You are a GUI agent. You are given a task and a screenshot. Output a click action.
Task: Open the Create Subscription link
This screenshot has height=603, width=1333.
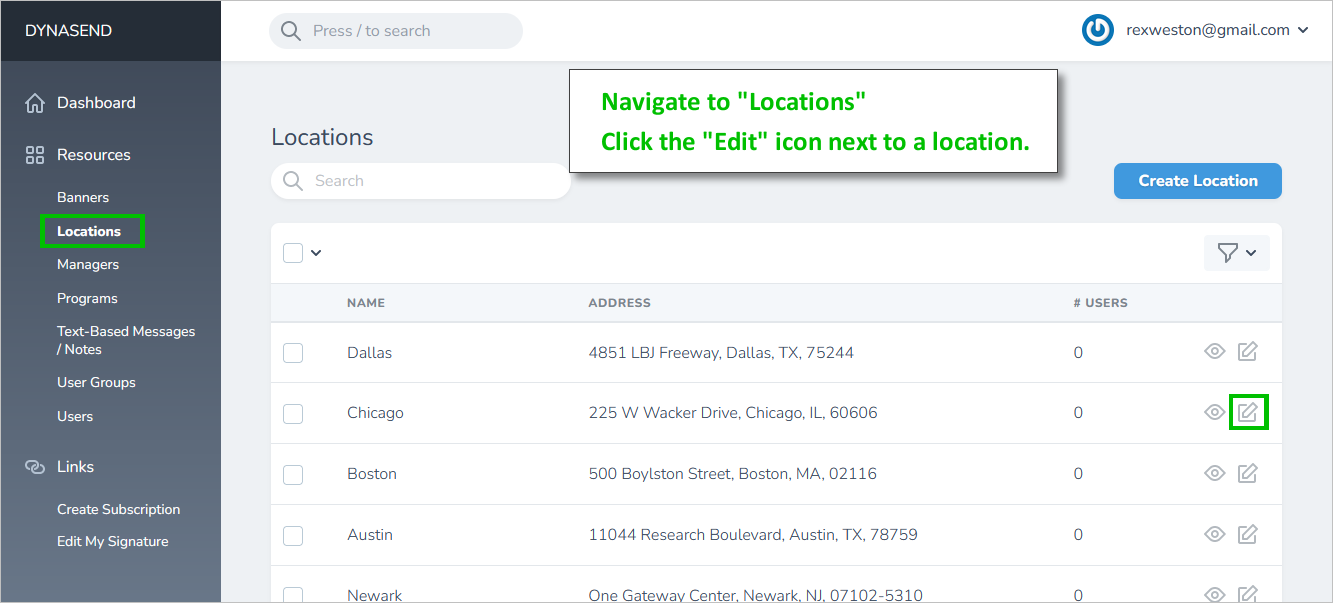click(x=118, y=509)
